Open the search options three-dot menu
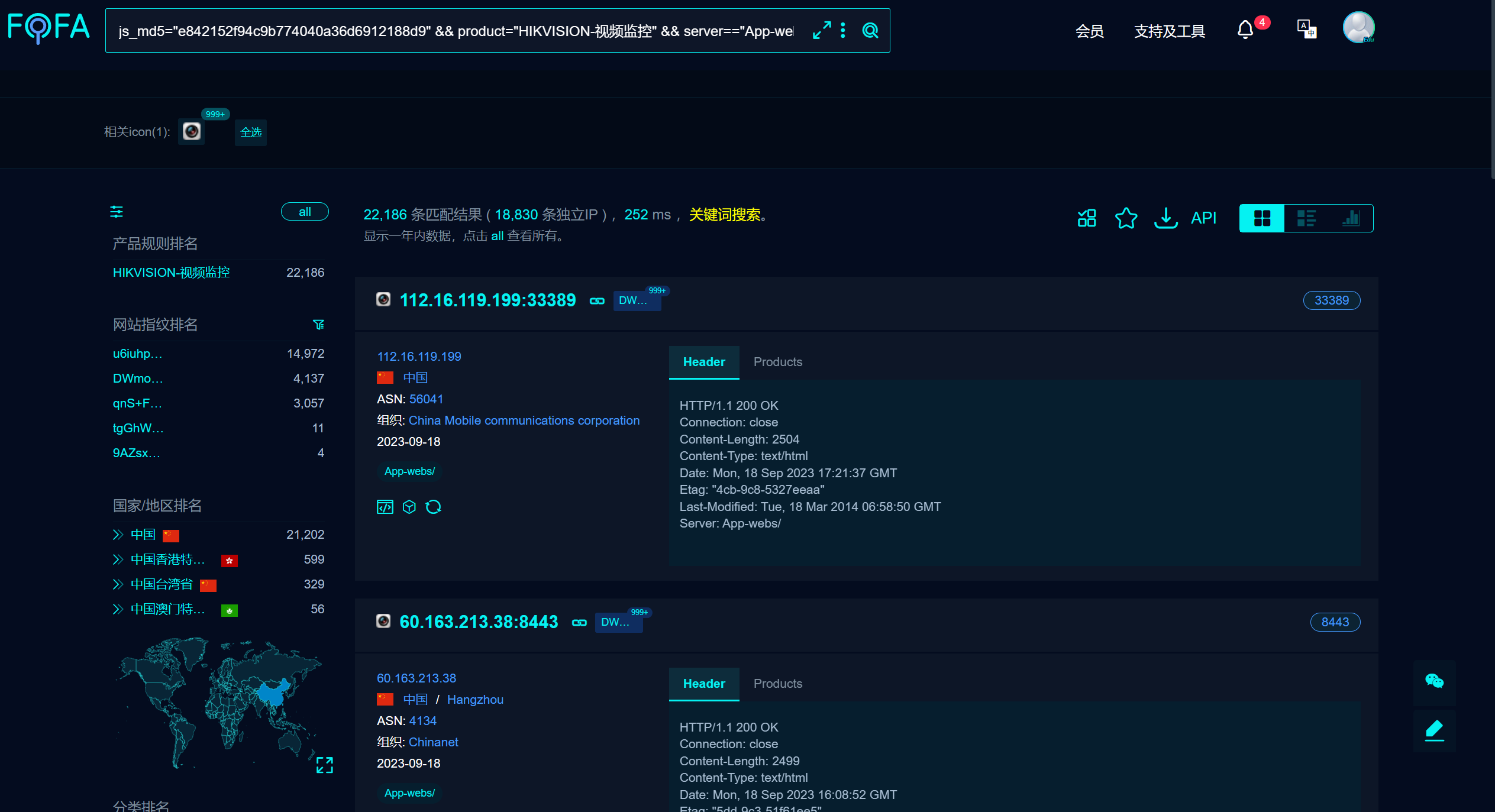 tap(843, 31)
